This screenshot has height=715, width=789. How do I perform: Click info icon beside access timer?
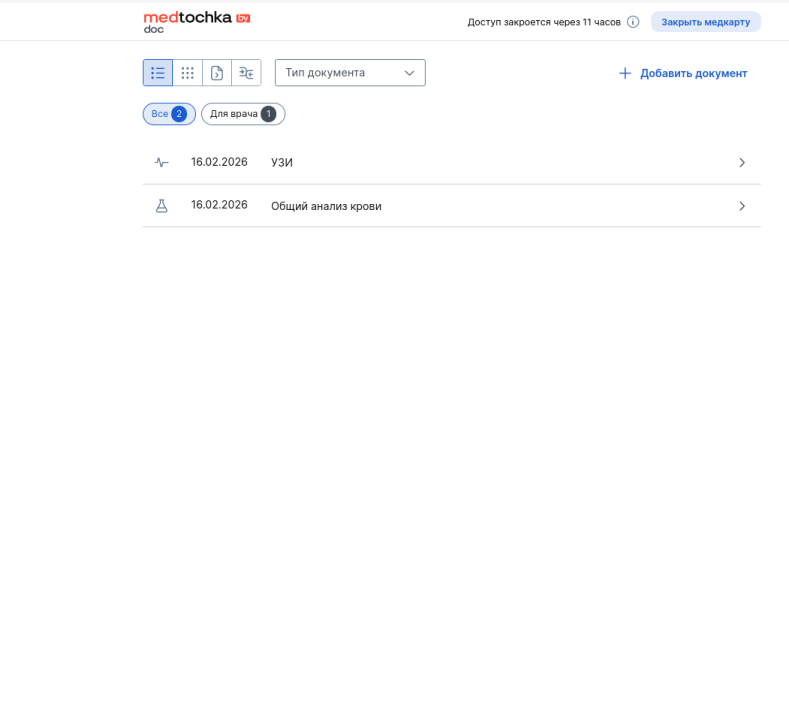(x=633, y=22)
